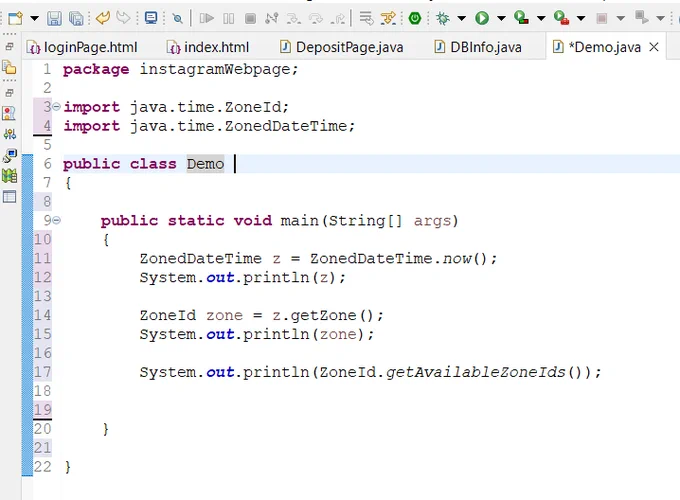The image size is (680, 500).
Task: Open the monitor-plug sidebar view icon
Action: (x=10, y=155)
